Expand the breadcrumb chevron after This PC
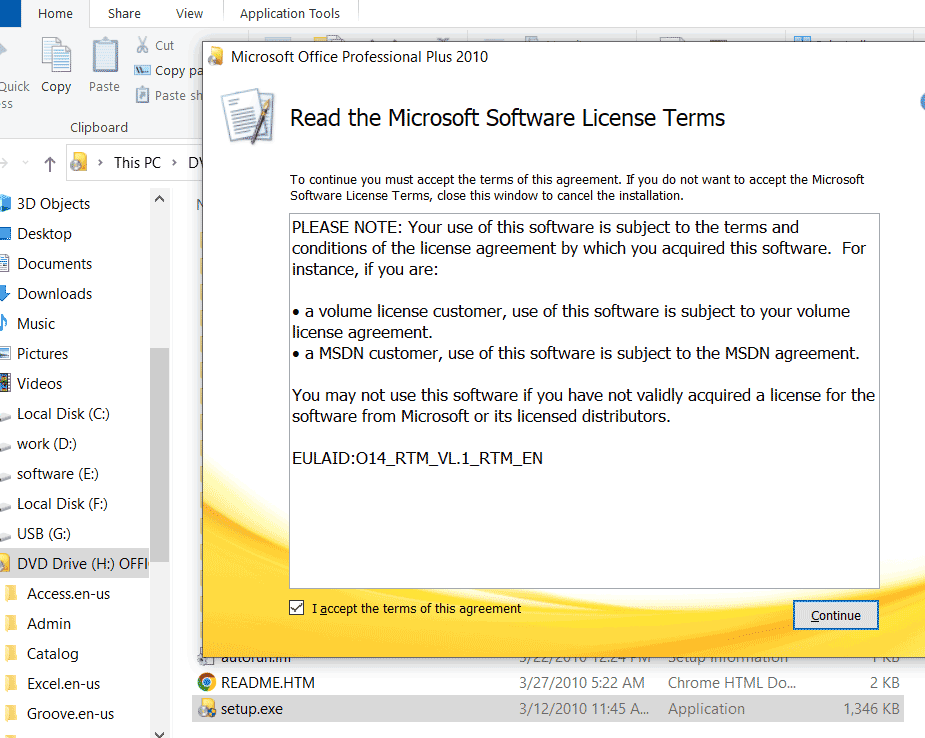 (174, 162)
